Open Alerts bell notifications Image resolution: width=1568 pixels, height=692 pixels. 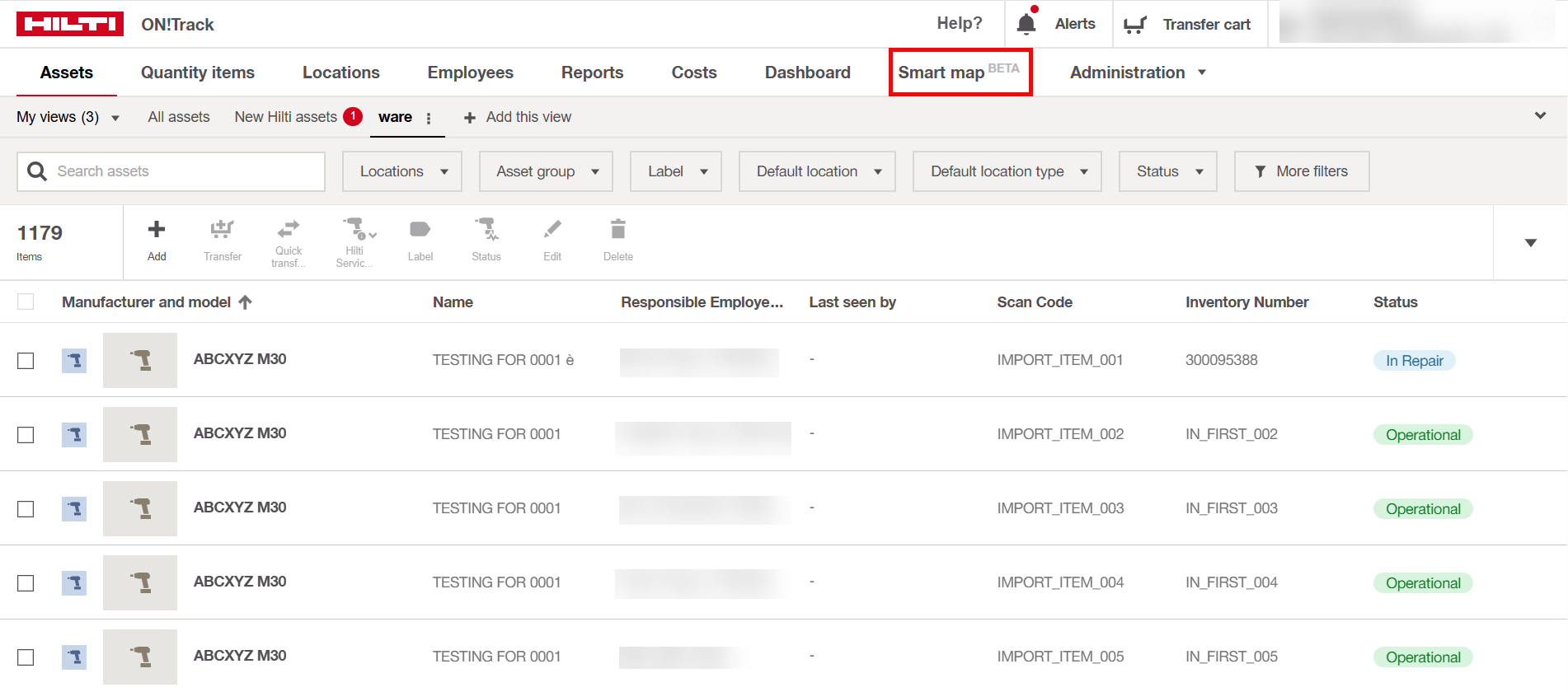1026,24
